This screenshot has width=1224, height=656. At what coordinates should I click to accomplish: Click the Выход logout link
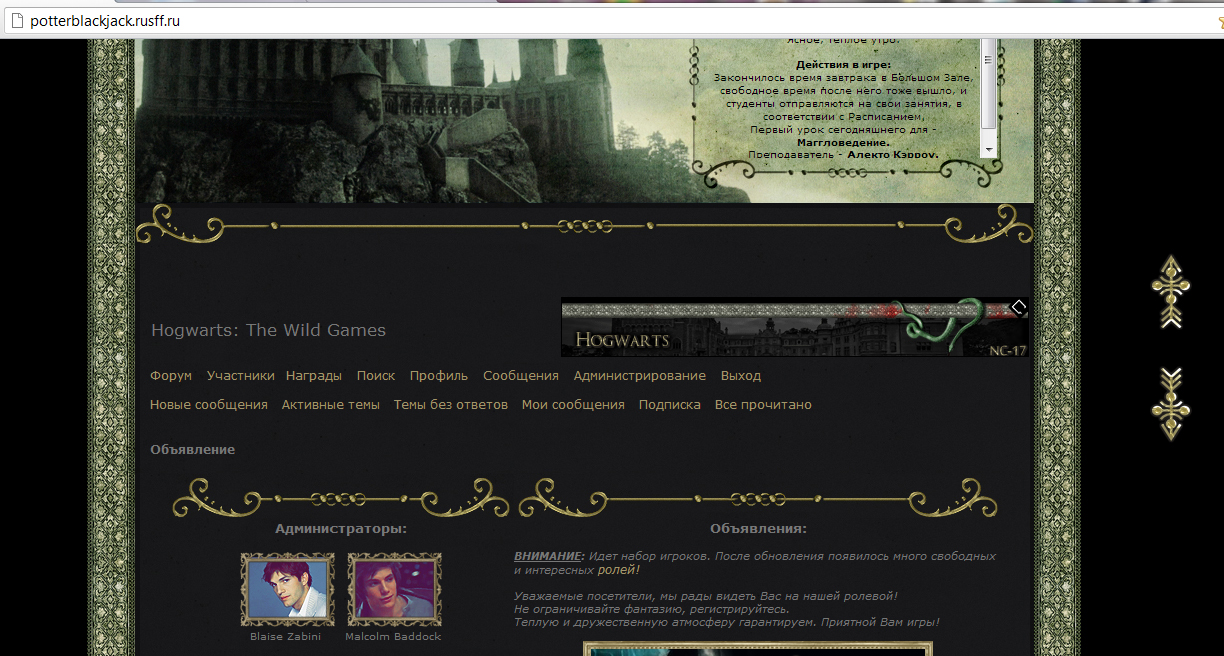click(741, 376)
